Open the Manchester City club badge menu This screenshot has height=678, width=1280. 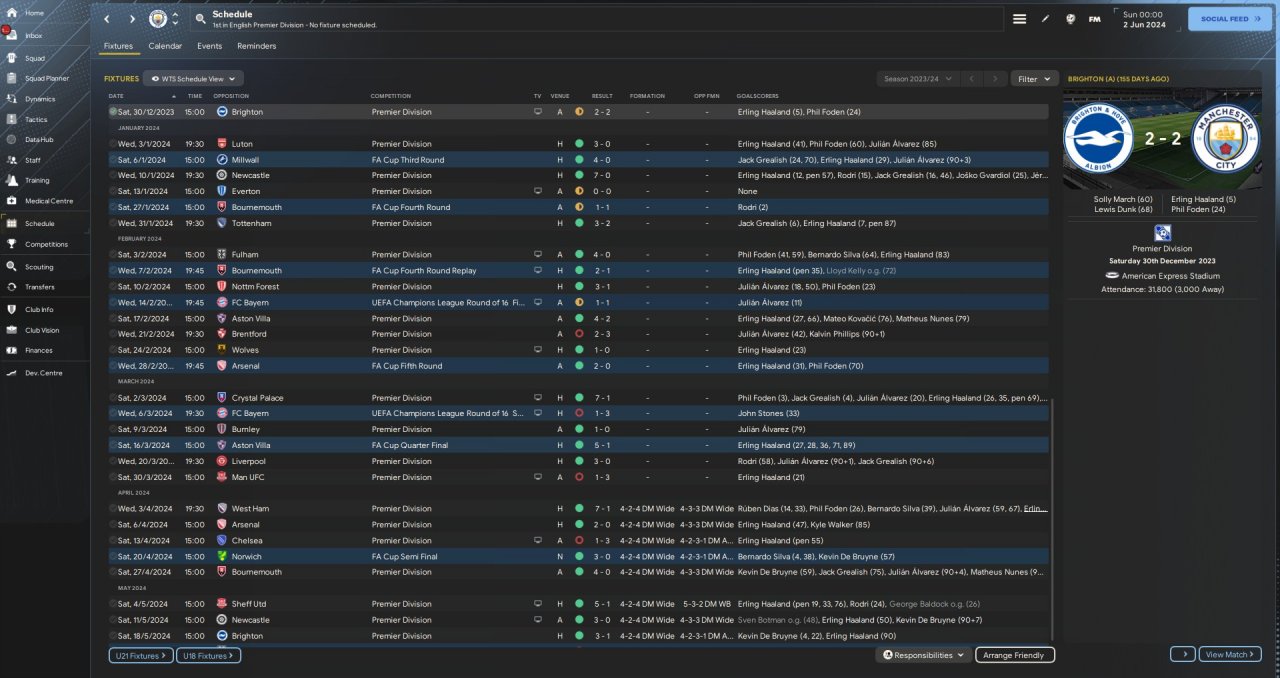click(158, 19)
